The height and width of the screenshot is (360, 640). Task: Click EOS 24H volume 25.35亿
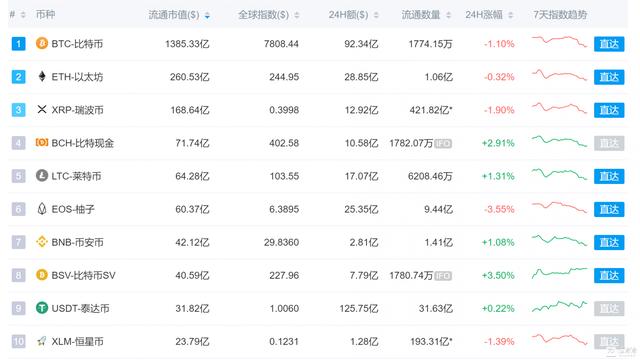click(361, 209)
